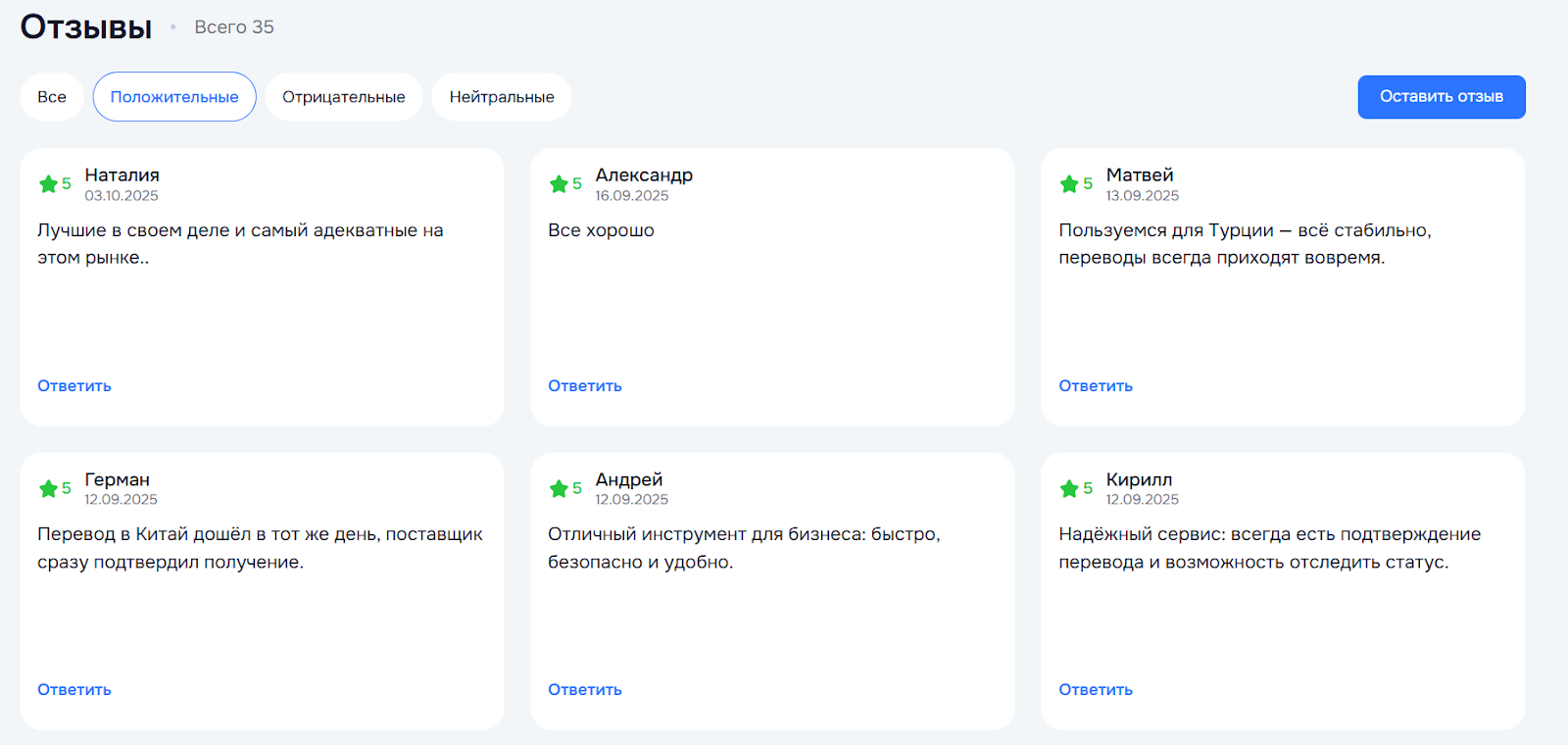Click Ответить below Кирилл's review
1568x745 pixels.
(1096, 690)
